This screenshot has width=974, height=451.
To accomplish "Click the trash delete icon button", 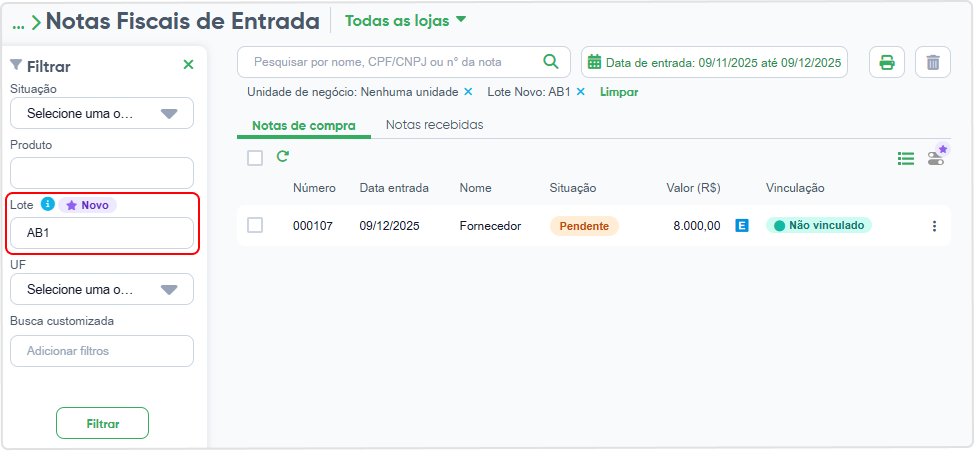I will pyautogui.click(x=933, y=62).
